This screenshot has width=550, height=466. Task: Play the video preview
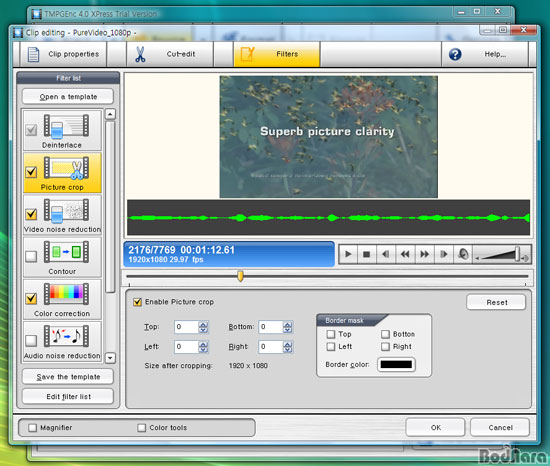348,254
